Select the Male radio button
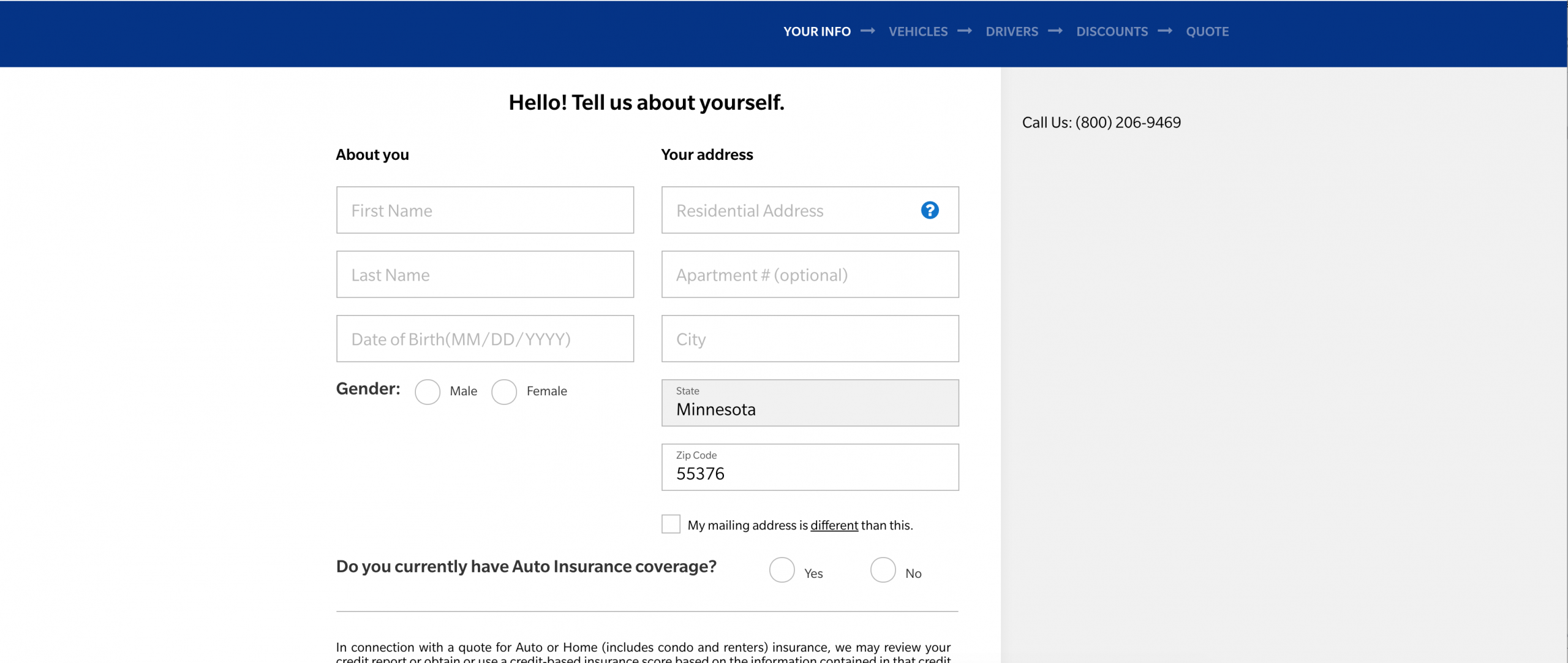This screenshot has height=663, width=1568. click(x=425, y=391)
